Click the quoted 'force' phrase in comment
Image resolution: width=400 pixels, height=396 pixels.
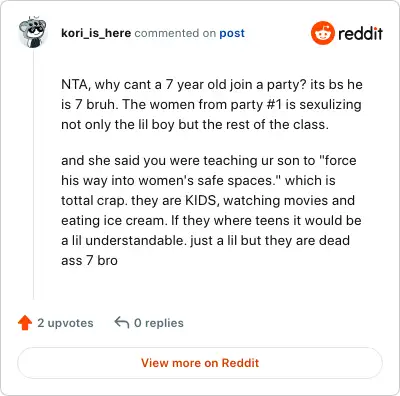point(338,161)
